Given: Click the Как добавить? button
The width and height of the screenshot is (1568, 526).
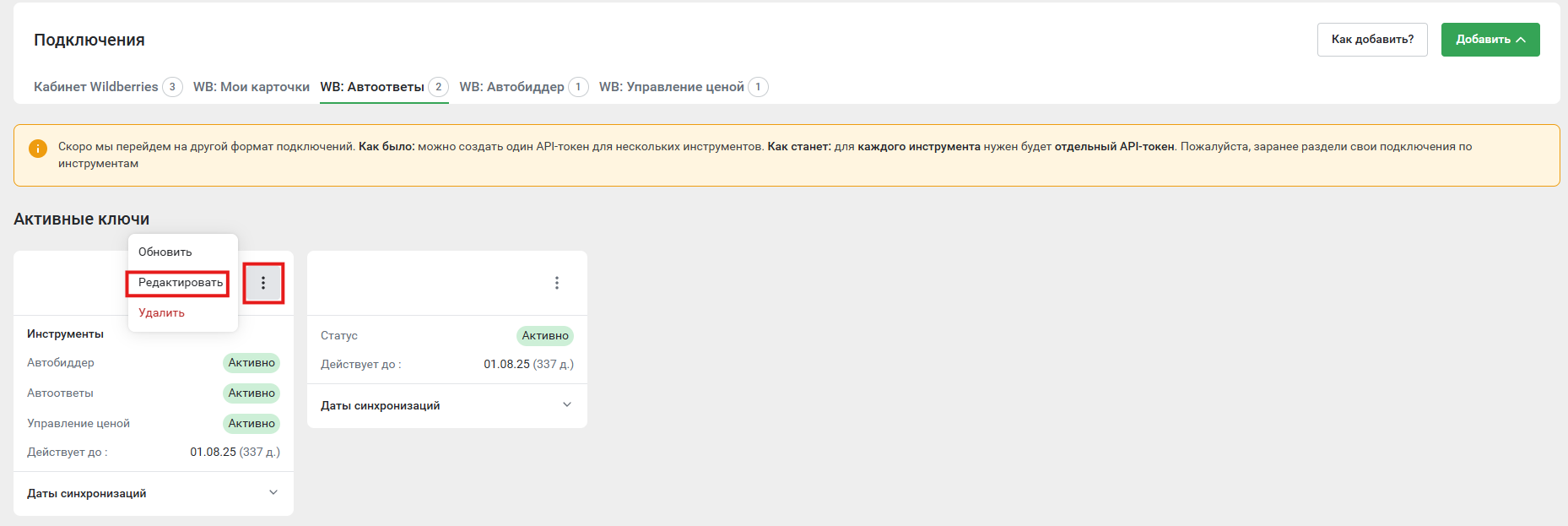Looking at the screenshot, I should coord(1372,40).
